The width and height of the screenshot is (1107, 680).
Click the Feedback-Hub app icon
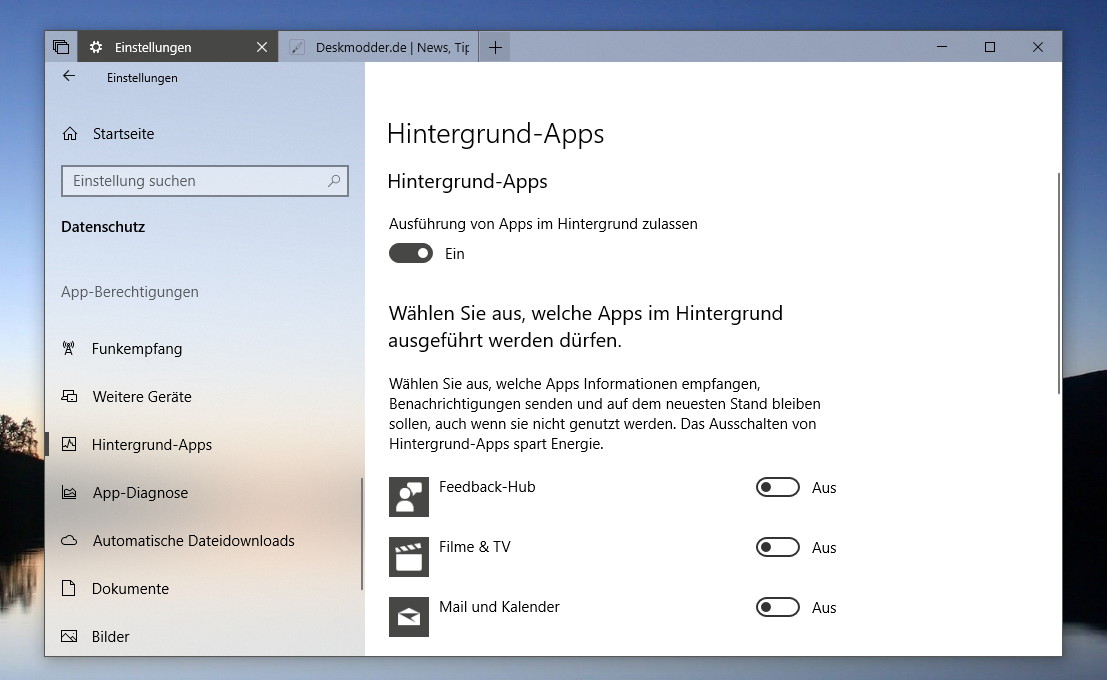pos(409,496)
